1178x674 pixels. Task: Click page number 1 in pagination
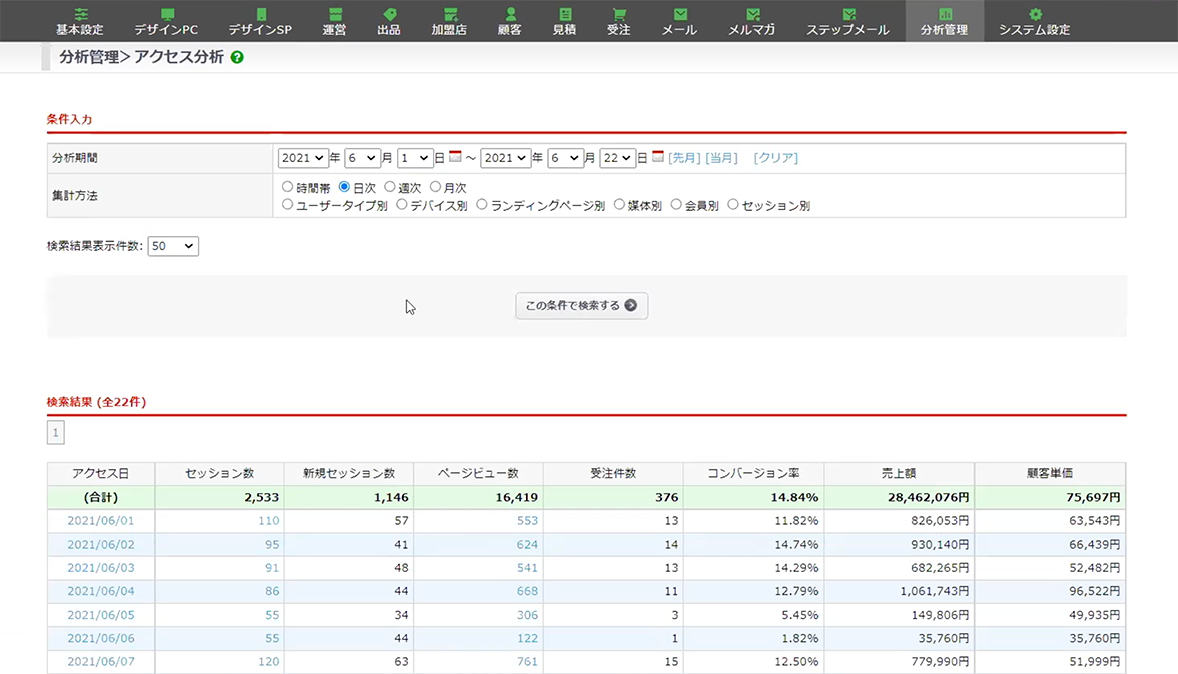[x=56, y=433]
